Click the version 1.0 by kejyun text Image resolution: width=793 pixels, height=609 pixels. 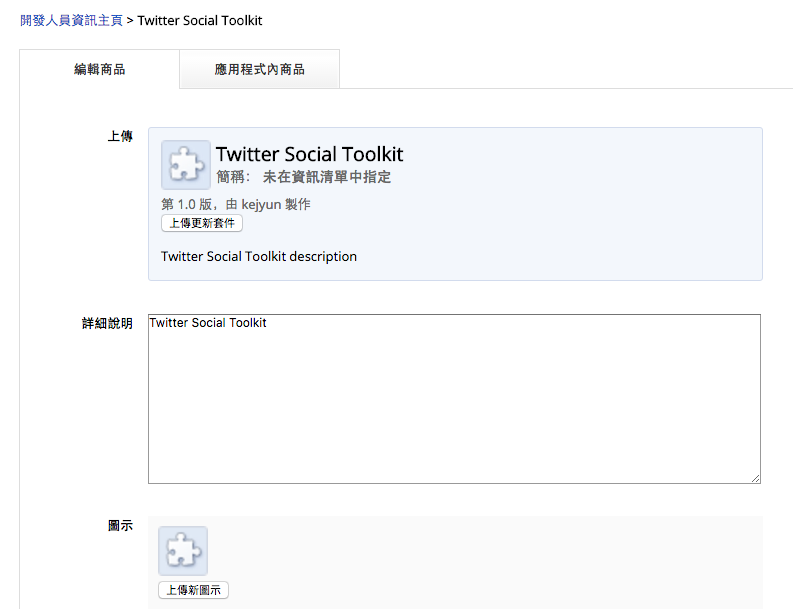point(235,204)
